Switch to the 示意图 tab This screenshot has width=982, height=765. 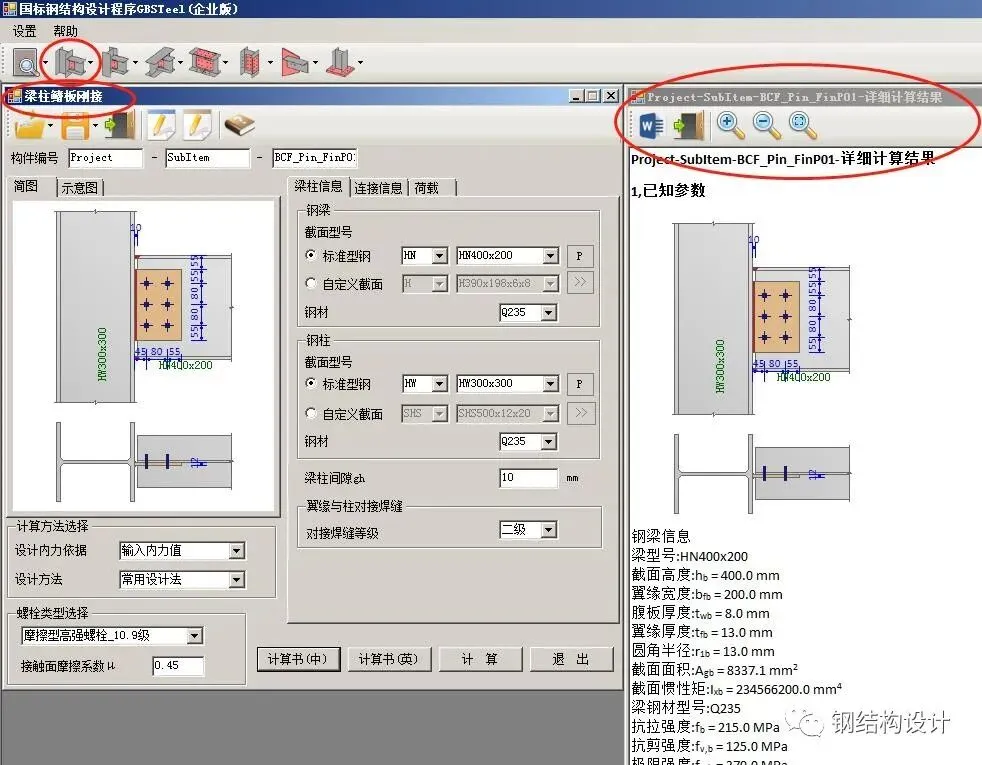click(80, 187)
